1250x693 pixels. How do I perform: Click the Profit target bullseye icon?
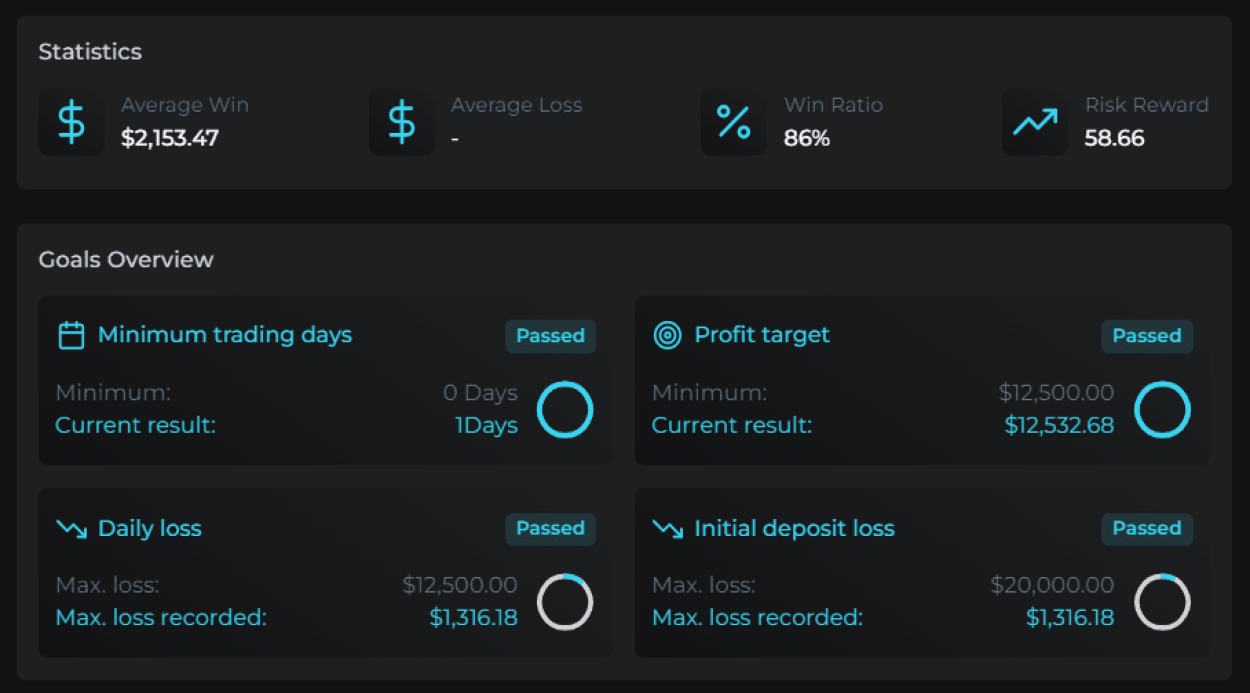tap(667, 335)
